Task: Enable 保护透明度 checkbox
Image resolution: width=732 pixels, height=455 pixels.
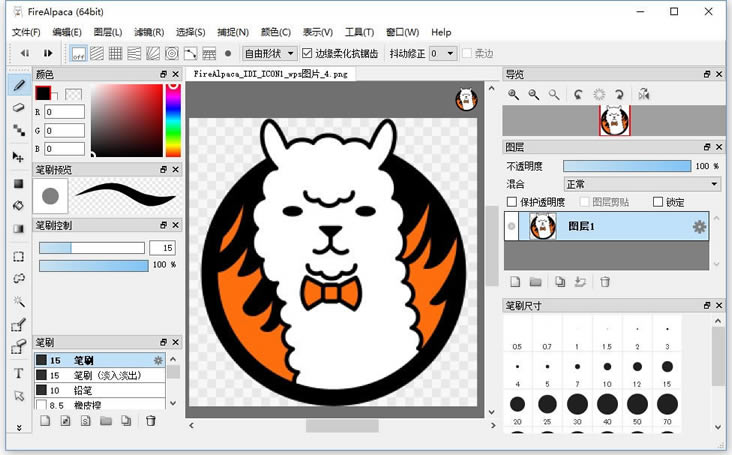Action: (x=512, y=202)
